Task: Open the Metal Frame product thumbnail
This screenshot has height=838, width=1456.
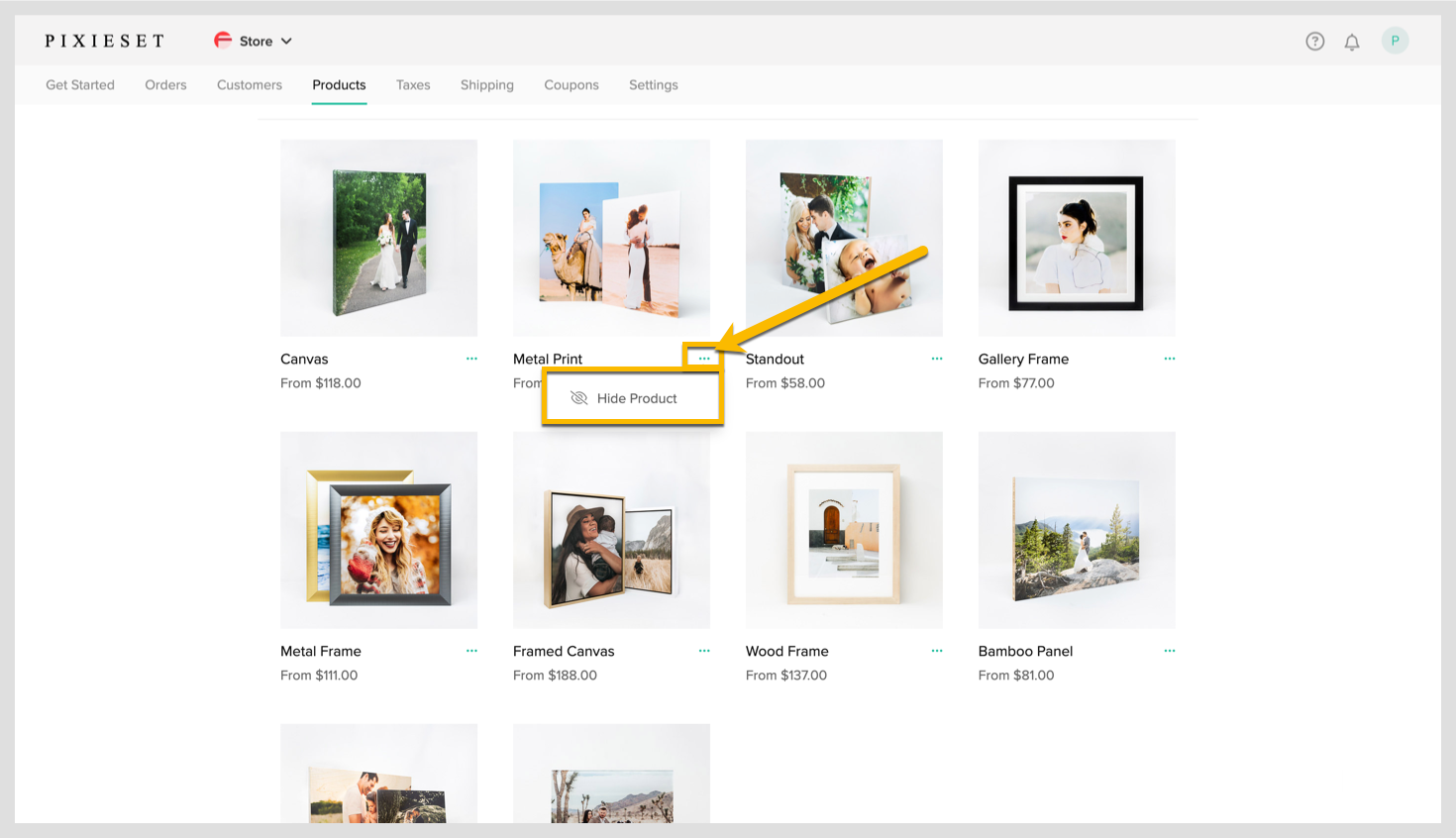Action: click(378, 530)
